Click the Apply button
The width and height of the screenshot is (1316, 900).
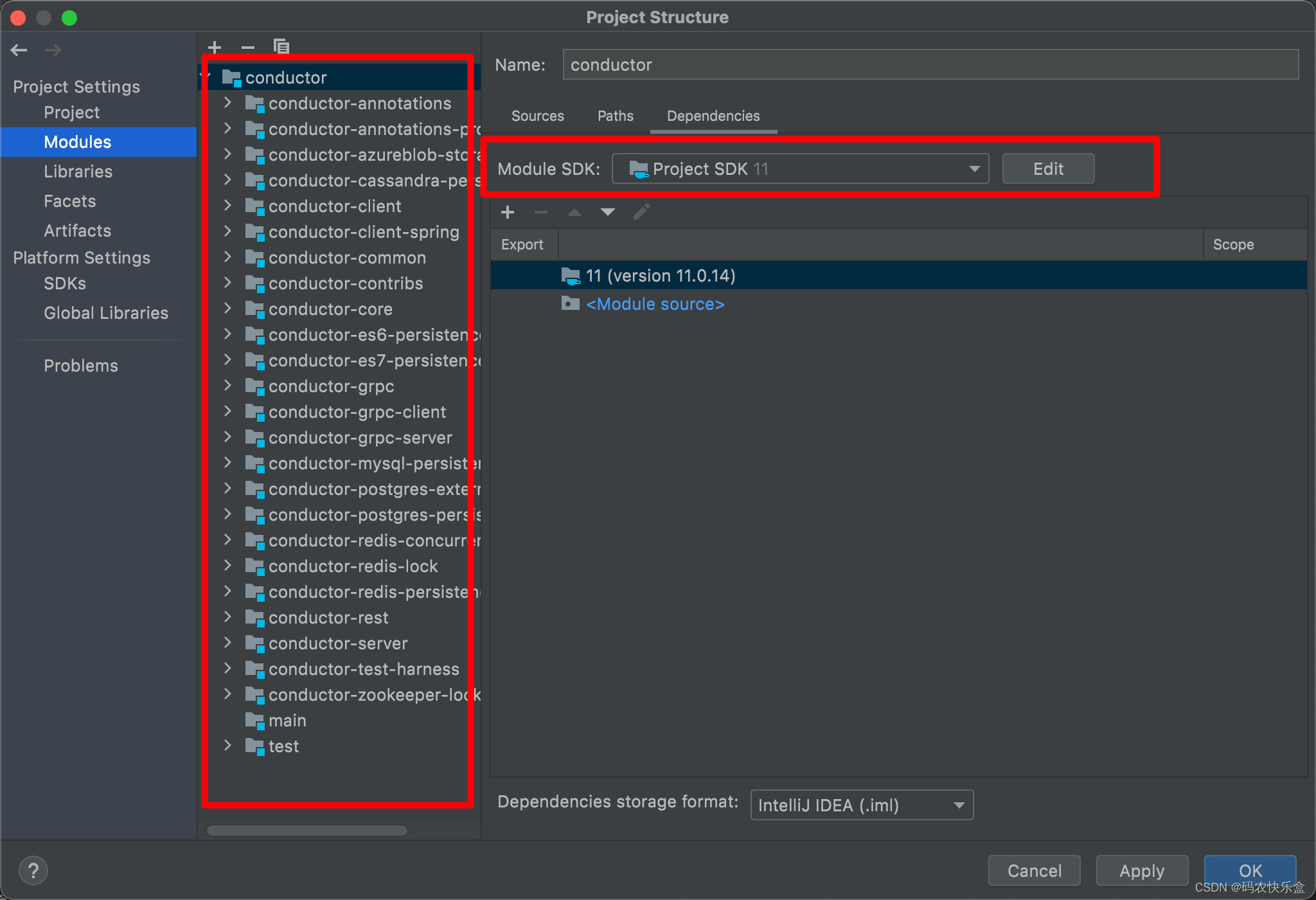click(1142, 870)
